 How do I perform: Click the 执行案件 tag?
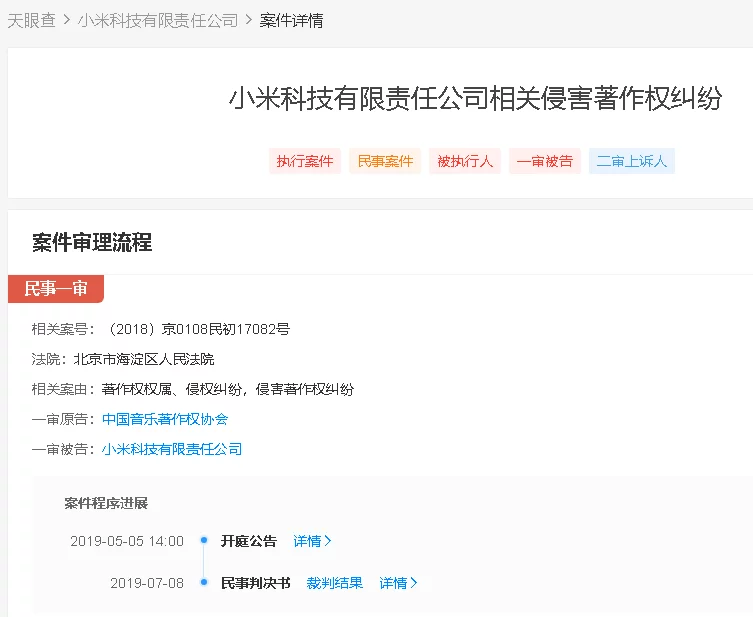305,161
